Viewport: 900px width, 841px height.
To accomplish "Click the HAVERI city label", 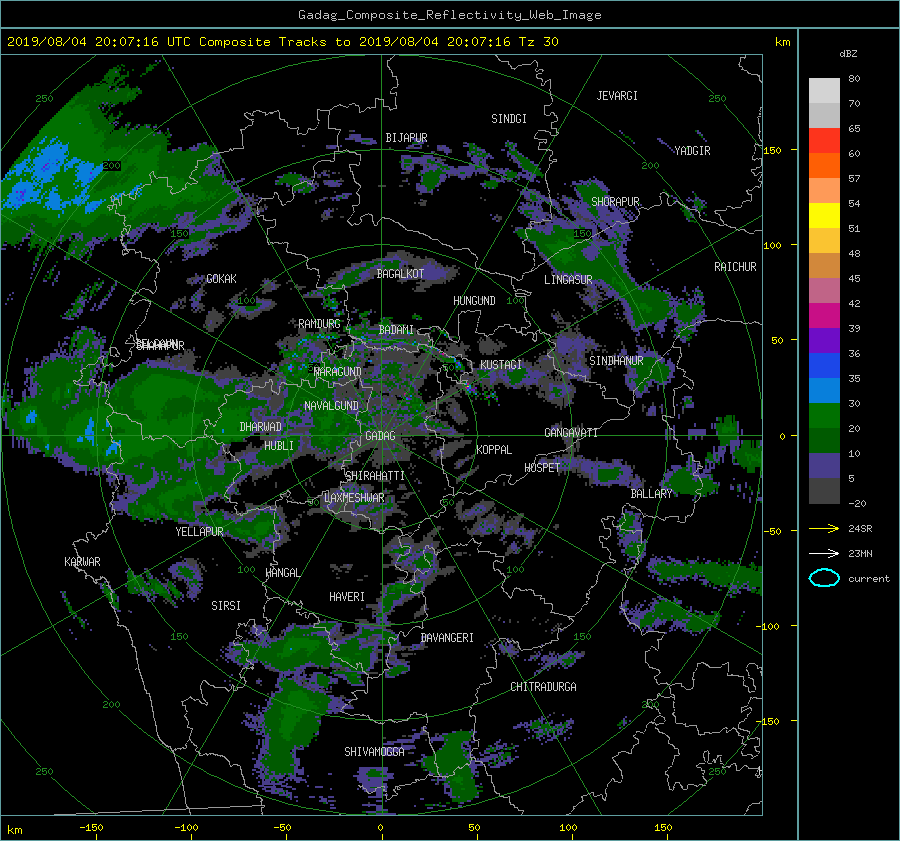I will [347, 597].
